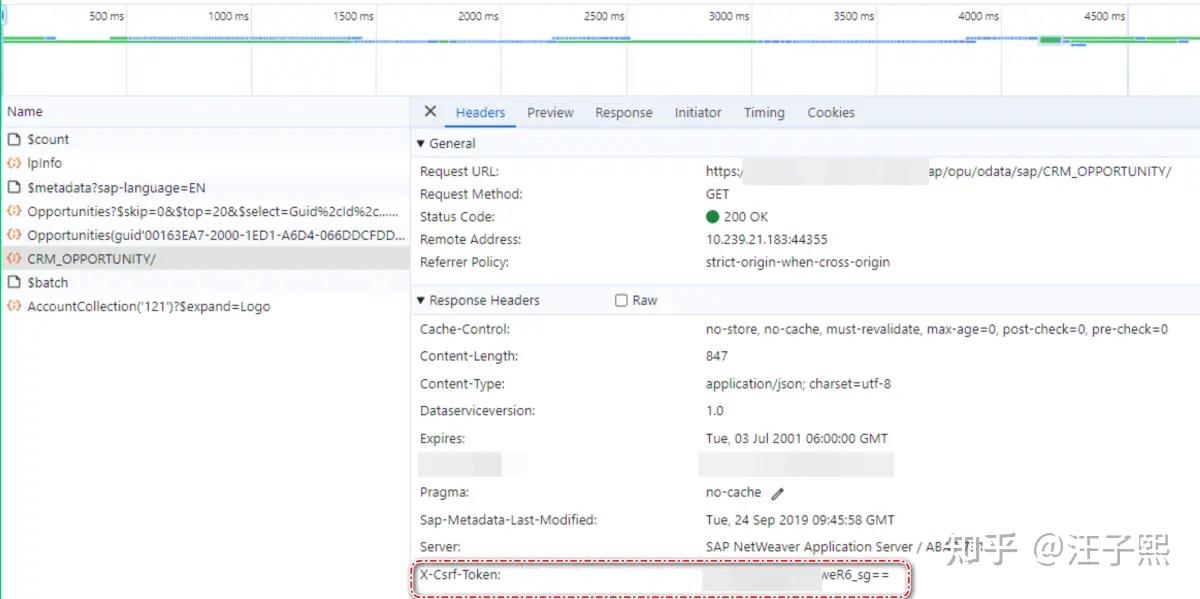Collapse the General section
1200x599 pixels.
point(421,143)
